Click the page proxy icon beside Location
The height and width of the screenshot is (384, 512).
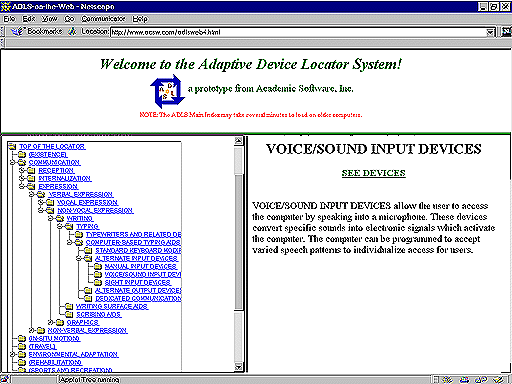(72, 32)
